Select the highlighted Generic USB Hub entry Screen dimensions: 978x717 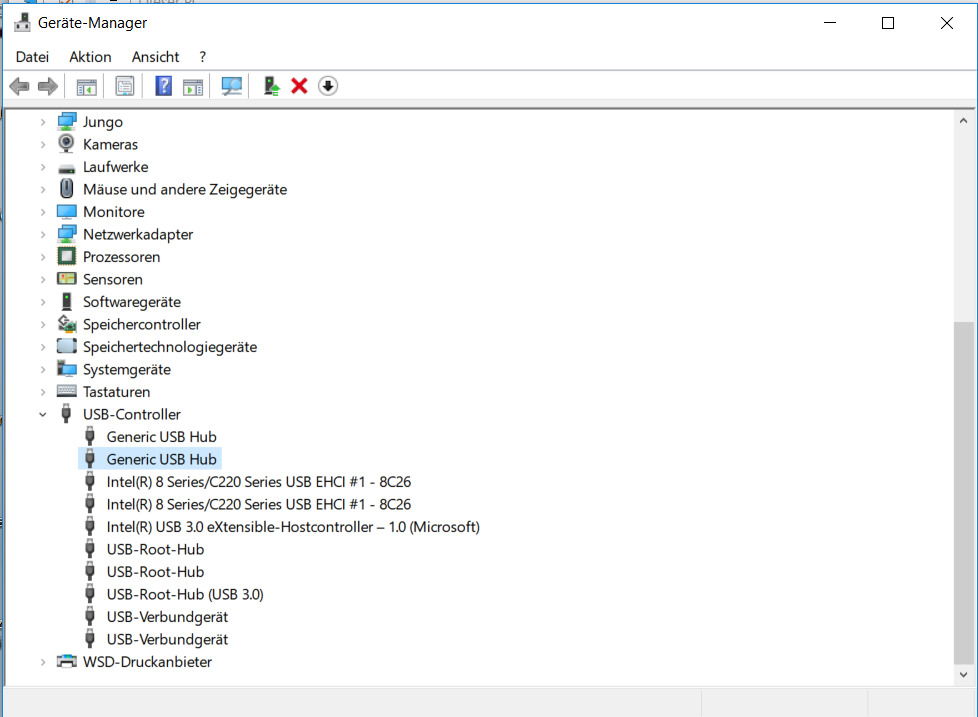coord(162,459)
